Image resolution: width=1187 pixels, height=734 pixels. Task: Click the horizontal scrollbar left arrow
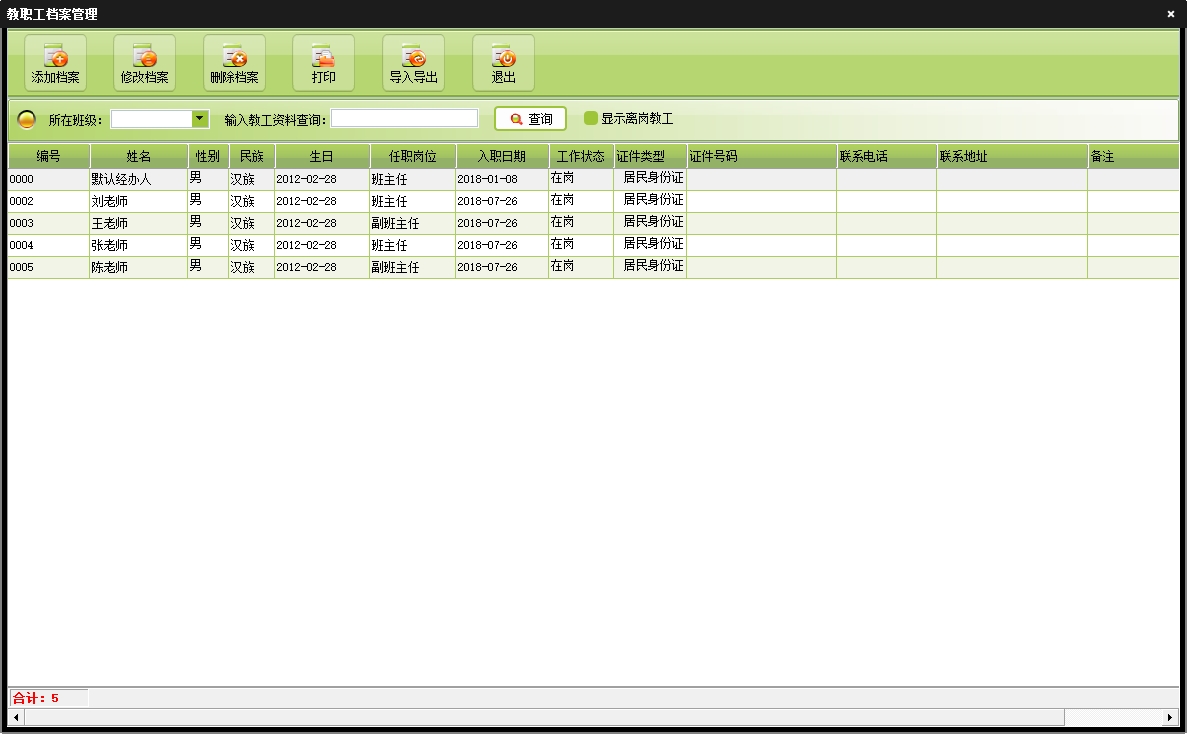pos(16,717)
